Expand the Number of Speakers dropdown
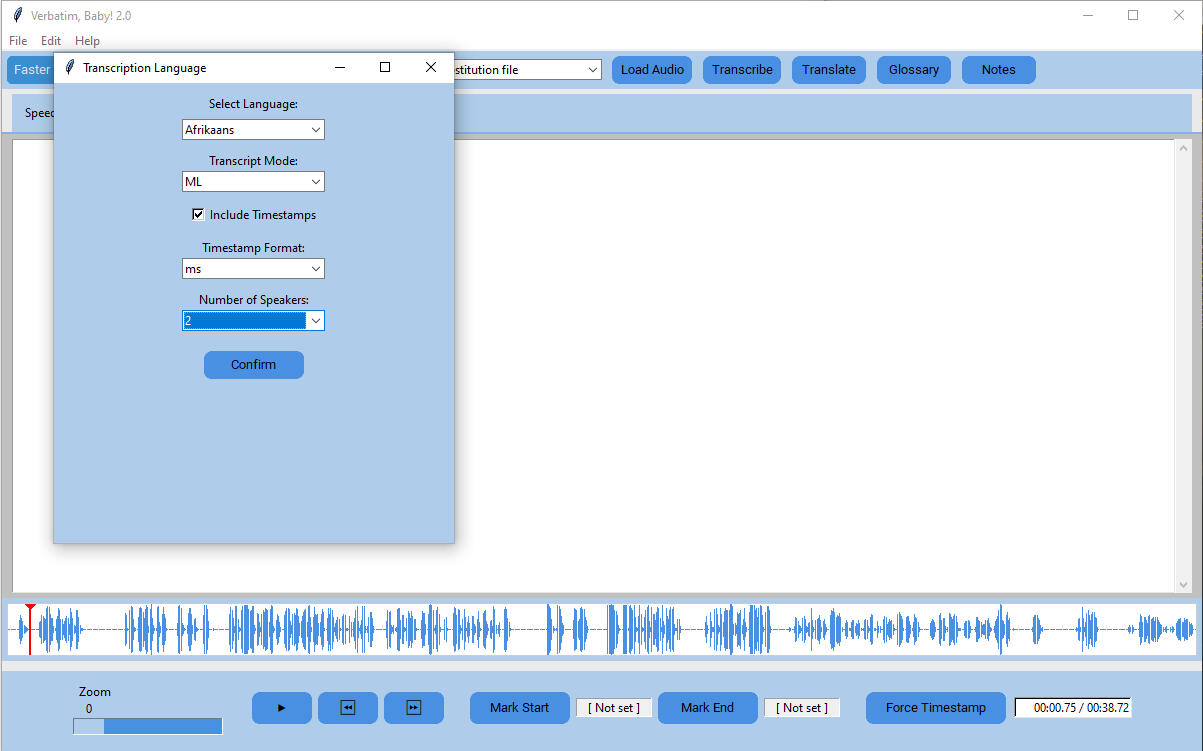The image size is (1203, 751). [x=316, y=321]
